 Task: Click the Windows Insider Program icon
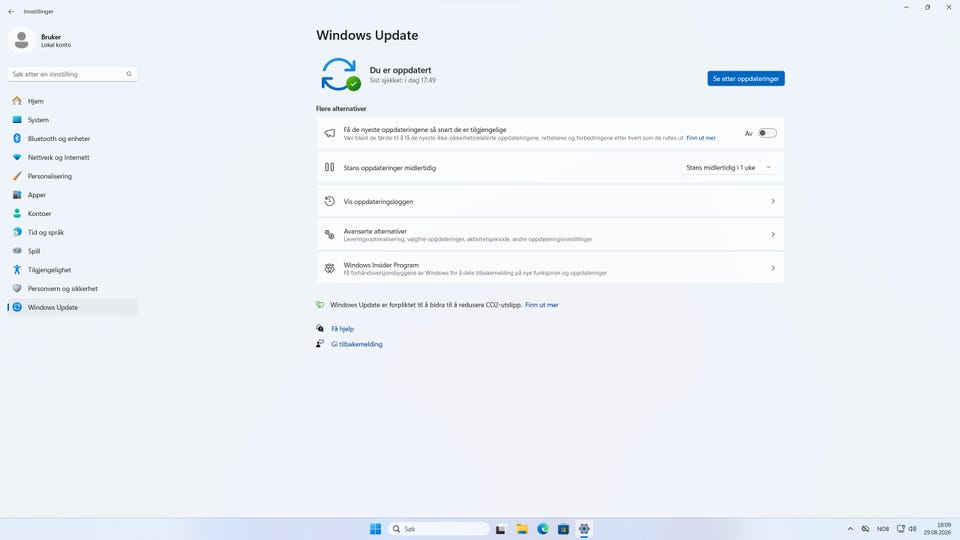click(x=329, y=268)
